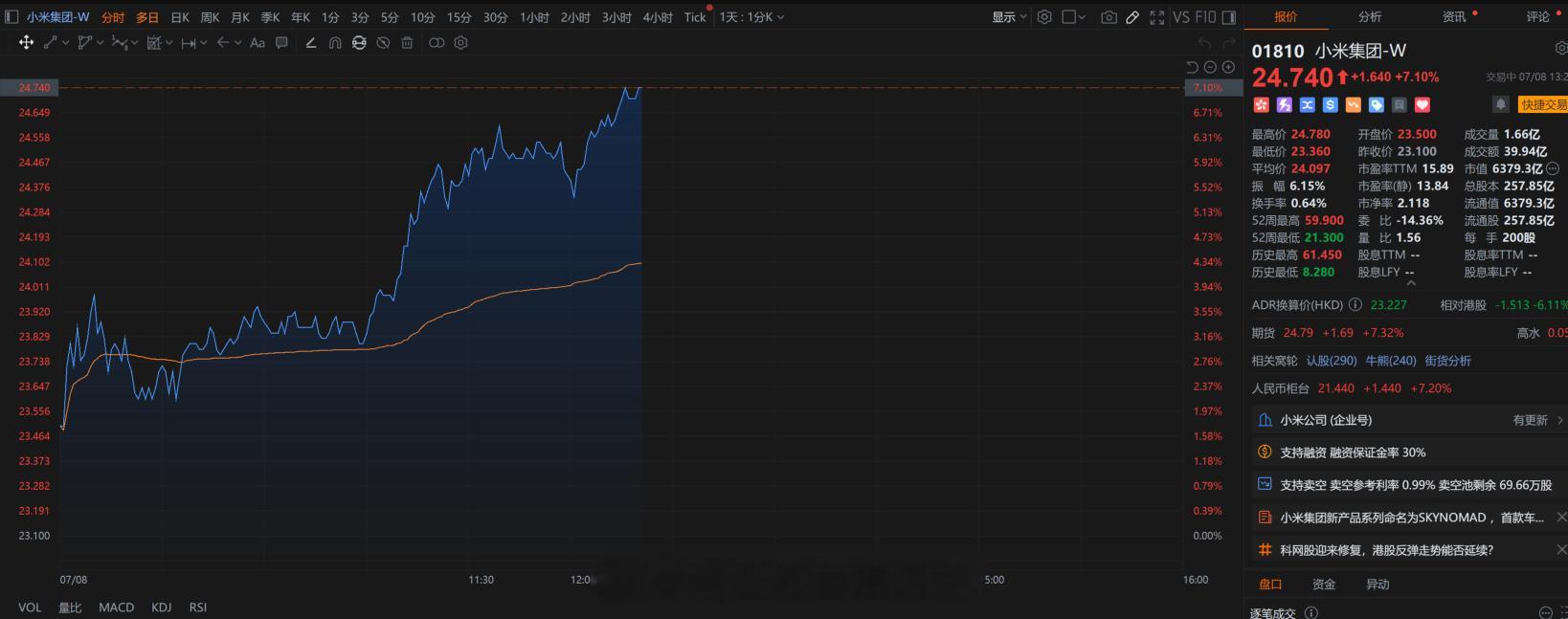
Task: Add a comment bubble annotation
Action: click(x=281, y=42)
